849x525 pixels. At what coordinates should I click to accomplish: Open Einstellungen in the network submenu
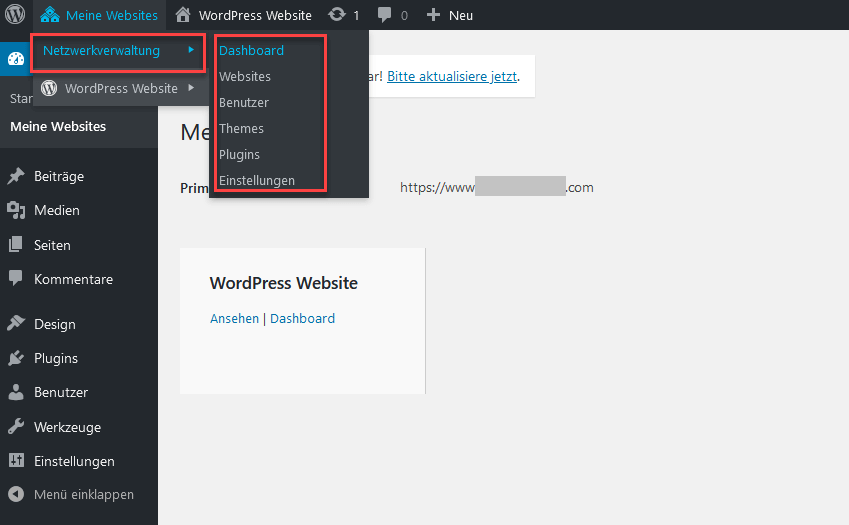coord(257,180)
